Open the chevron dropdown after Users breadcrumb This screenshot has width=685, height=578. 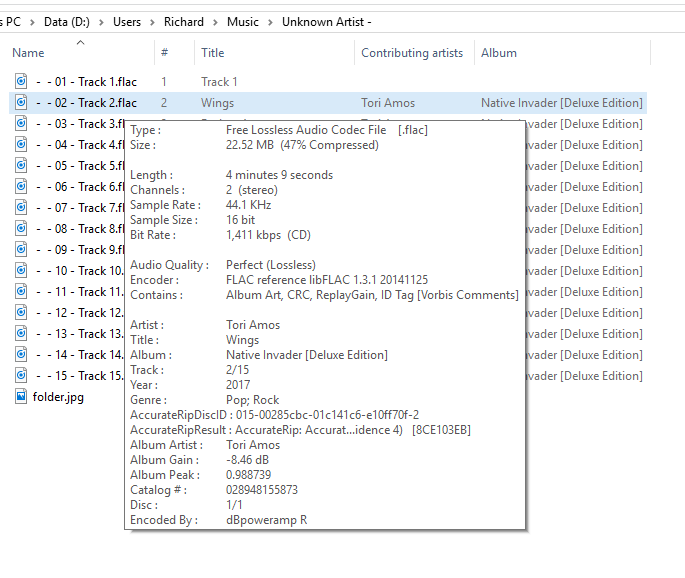153,22
